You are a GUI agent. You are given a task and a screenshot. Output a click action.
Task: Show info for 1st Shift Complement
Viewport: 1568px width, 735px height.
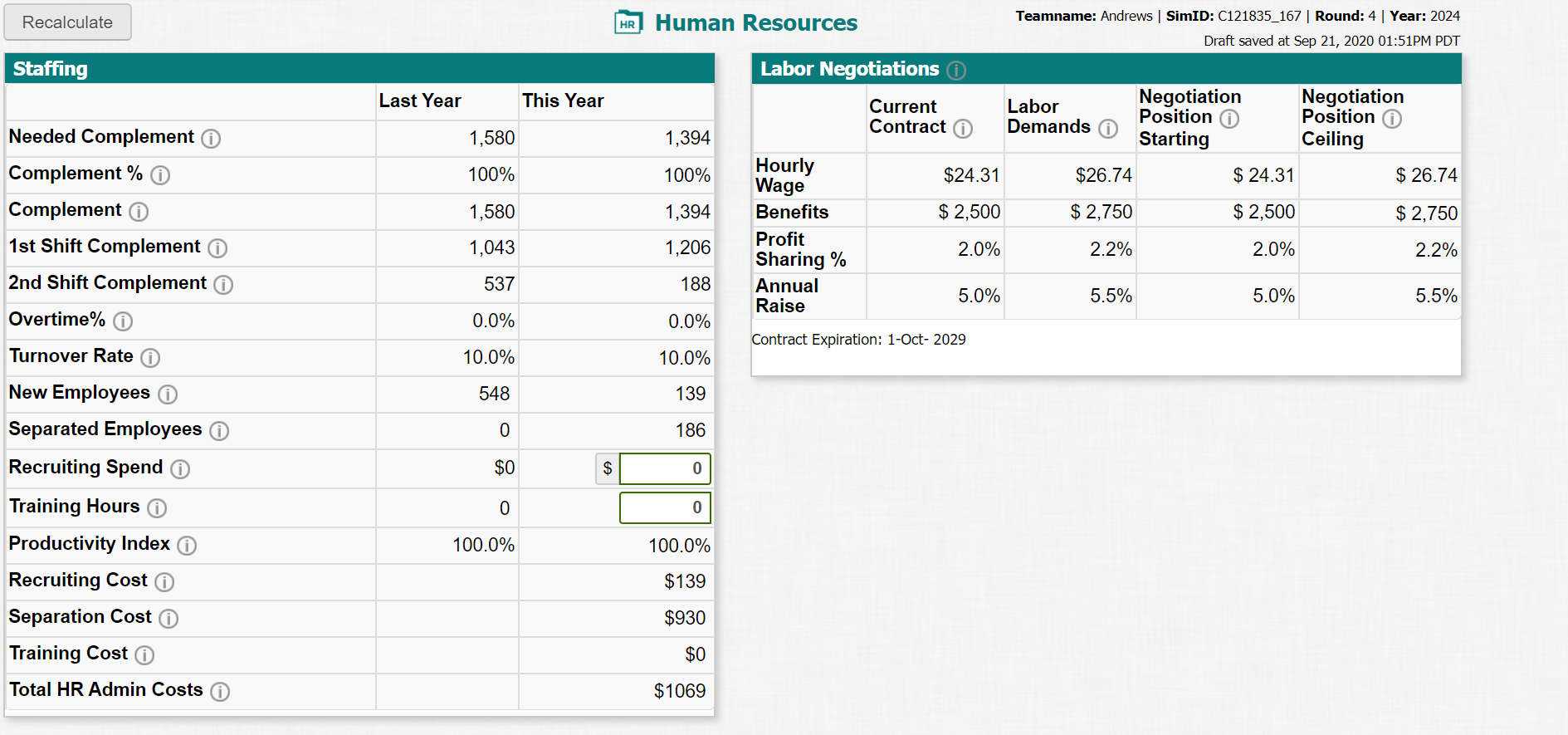pyautogui.click(x=217, y=248)
